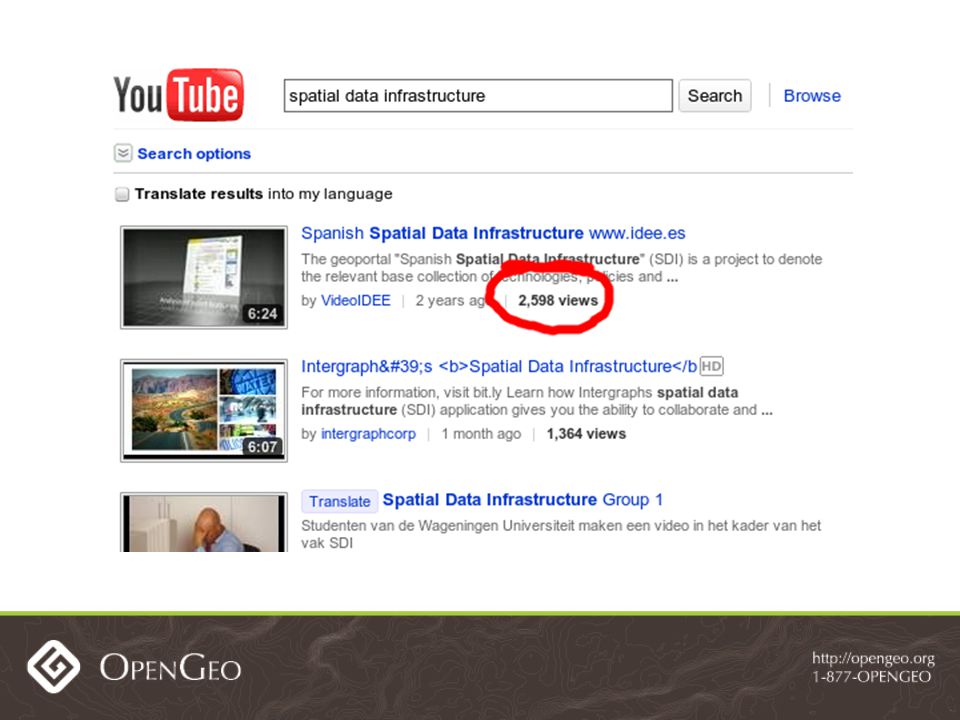Image resolution: width=960 pixels, height=720 pixels.
Task: Click the search box containing 'spatial data infrastructure'
Action: [478, 96]
